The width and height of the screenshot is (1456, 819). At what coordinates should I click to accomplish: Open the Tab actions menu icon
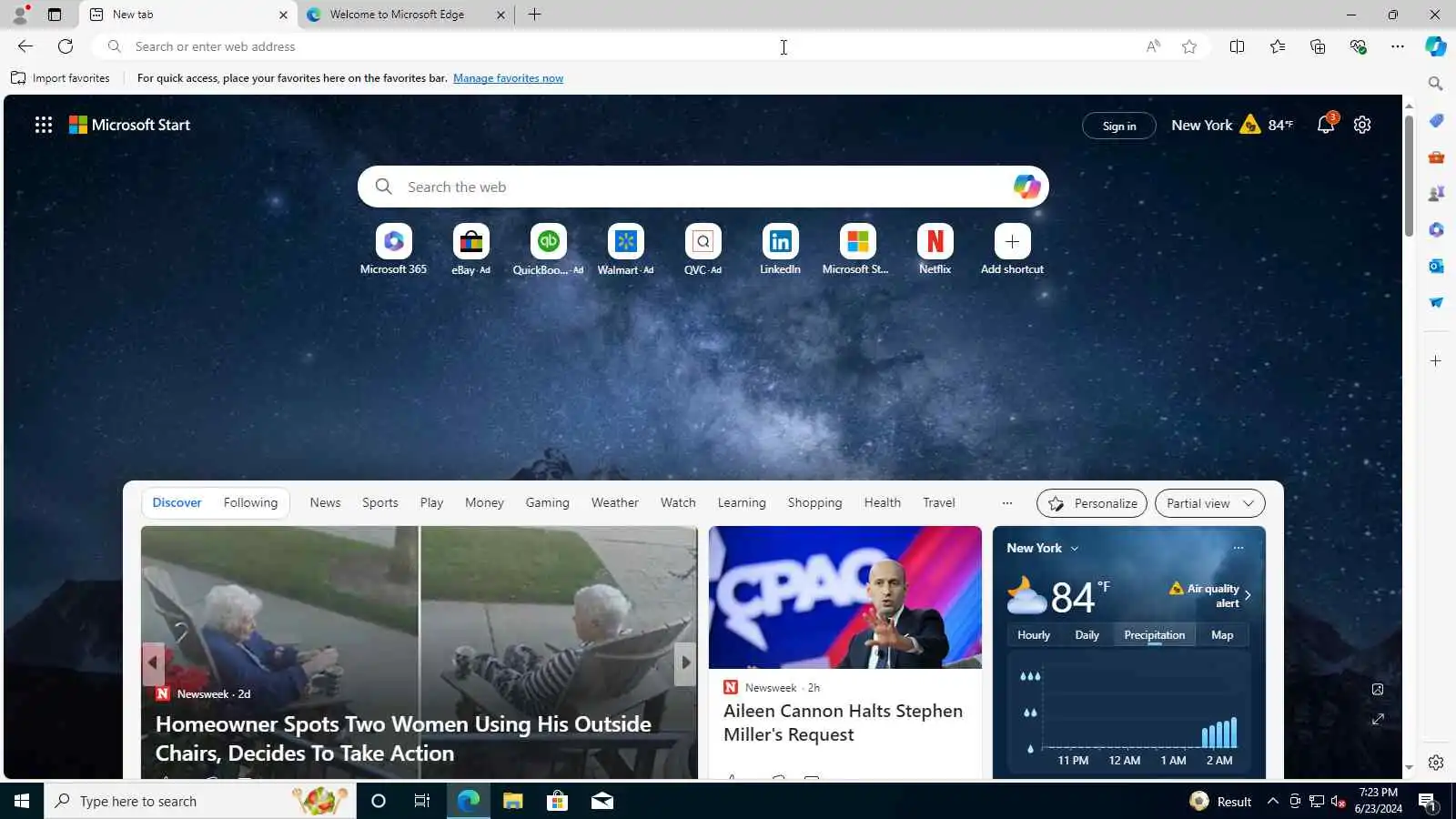coord(55,15)
